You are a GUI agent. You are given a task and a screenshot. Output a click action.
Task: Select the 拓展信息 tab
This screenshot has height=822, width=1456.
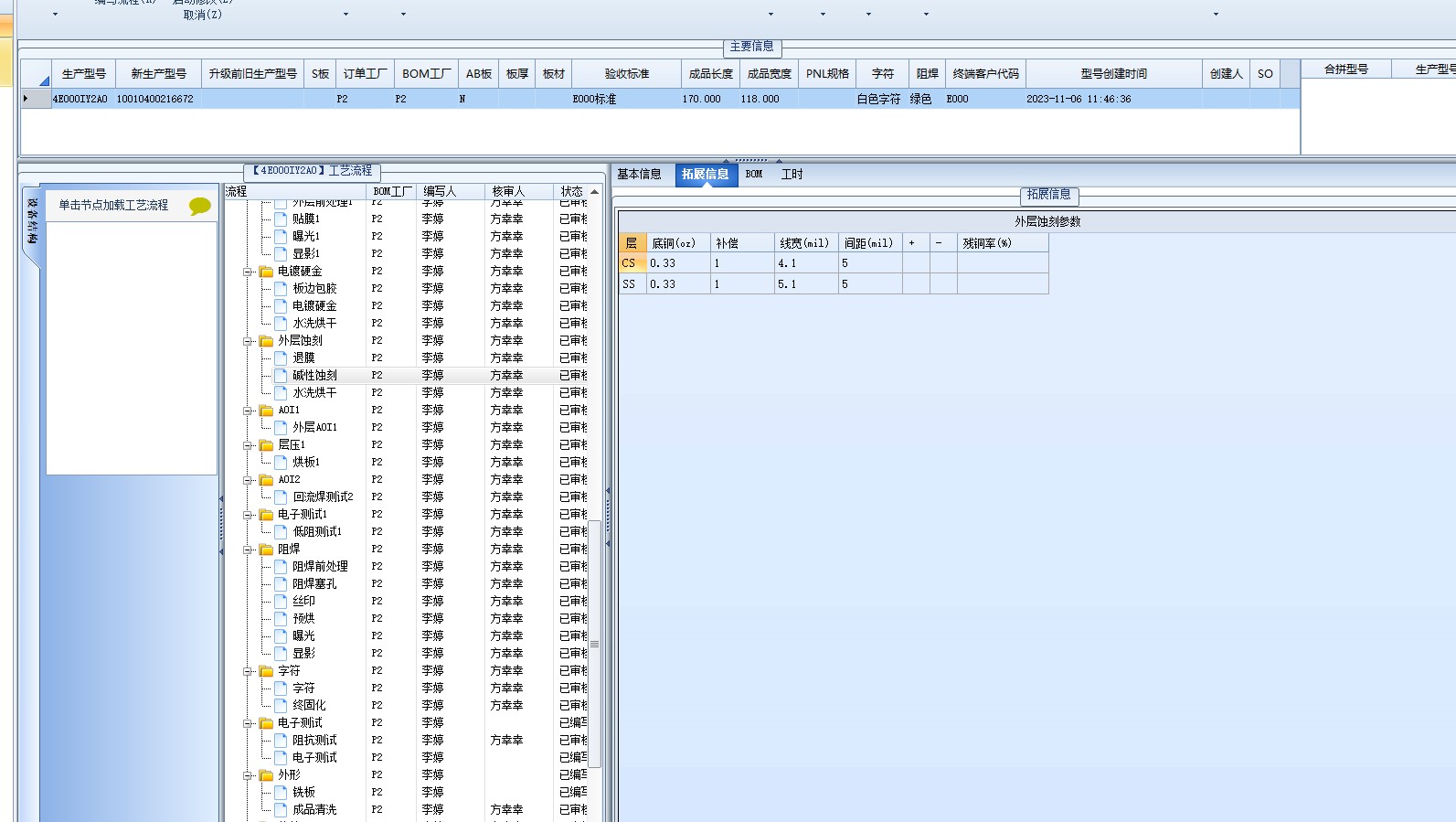706,175
